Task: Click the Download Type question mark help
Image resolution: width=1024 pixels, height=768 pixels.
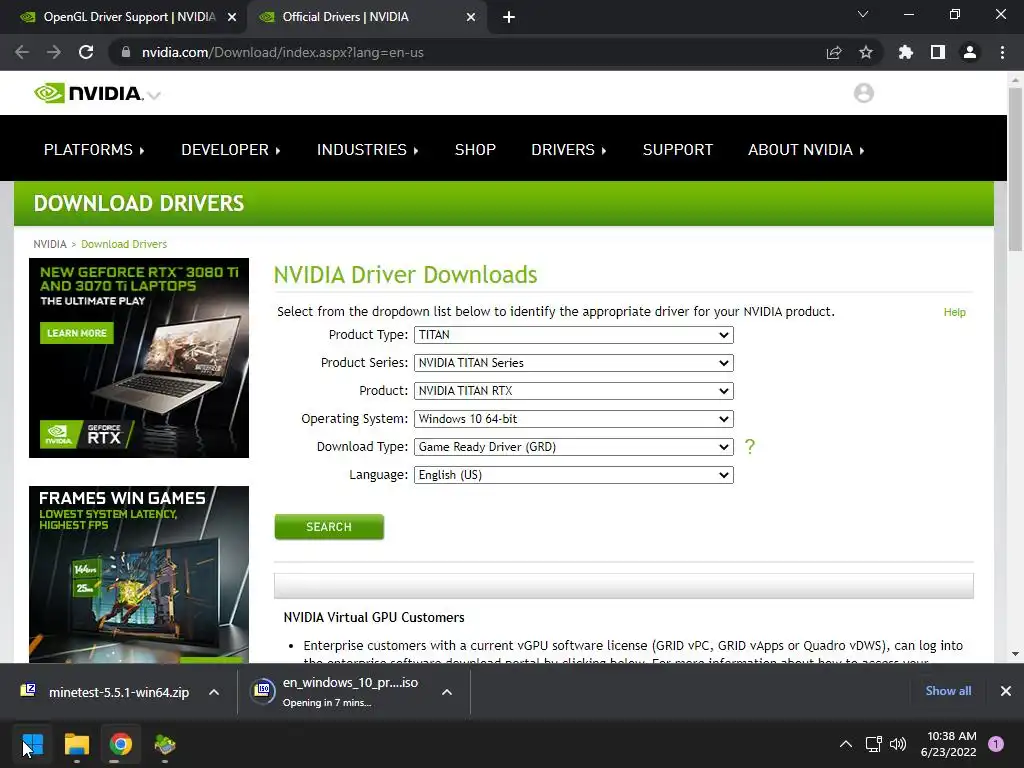Action: click(x=750, y=447)
